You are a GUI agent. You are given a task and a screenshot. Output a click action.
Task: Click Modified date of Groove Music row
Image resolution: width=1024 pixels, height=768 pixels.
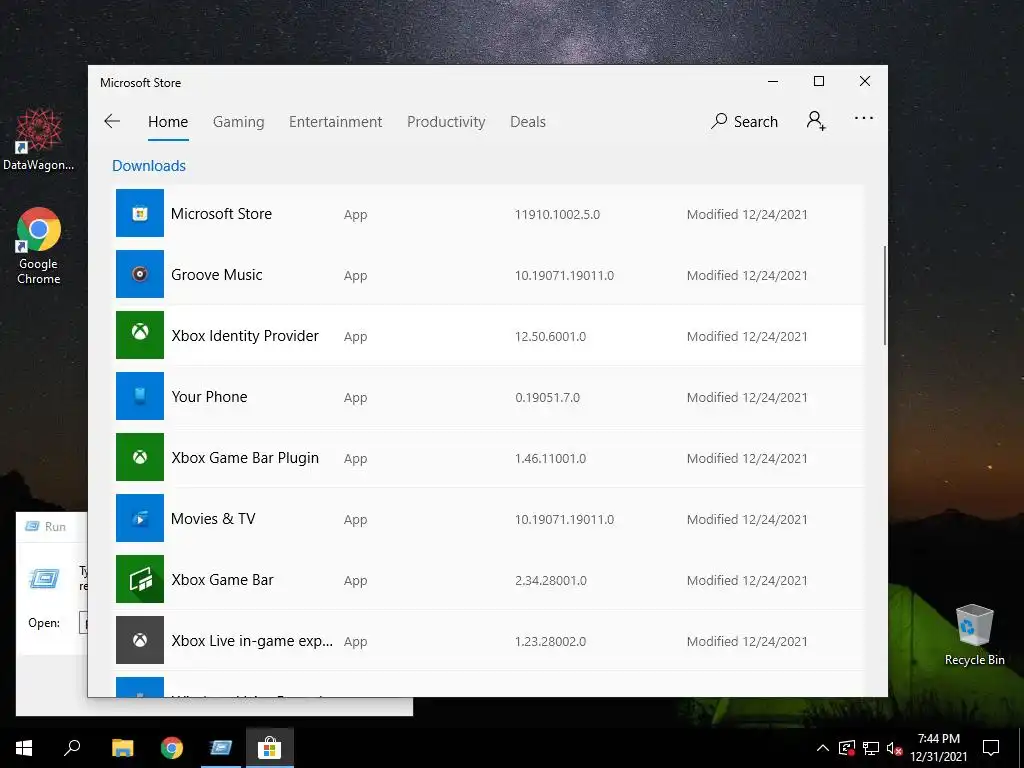click(x=747, y=276)
